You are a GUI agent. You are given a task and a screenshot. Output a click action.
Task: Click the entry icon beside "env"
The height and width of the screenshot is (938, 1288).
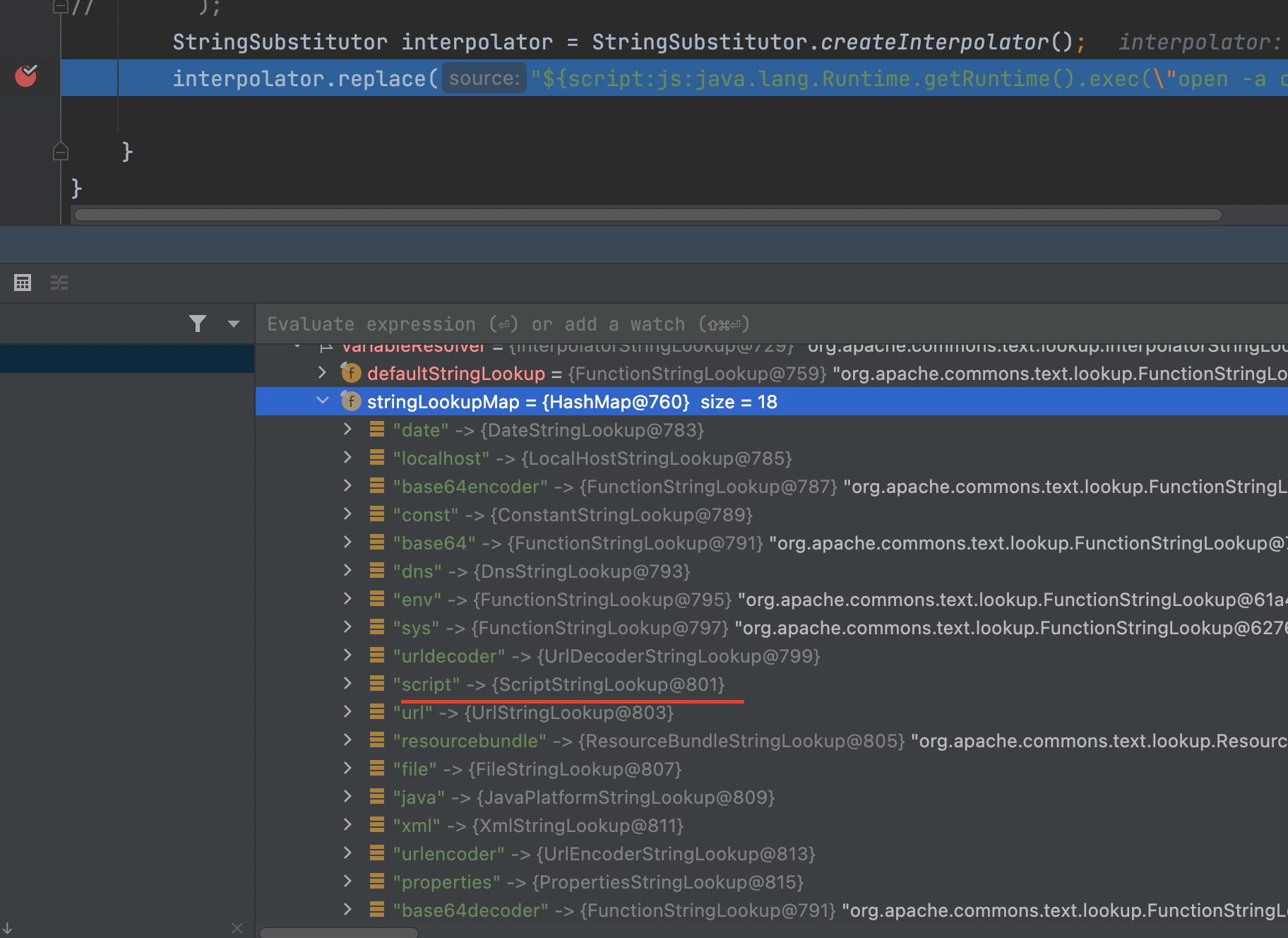377,598
